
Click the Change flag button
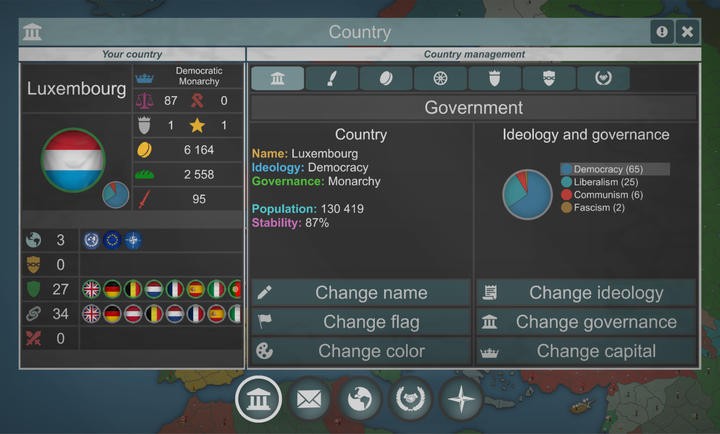pyautogui.click(x=361, y=322)
